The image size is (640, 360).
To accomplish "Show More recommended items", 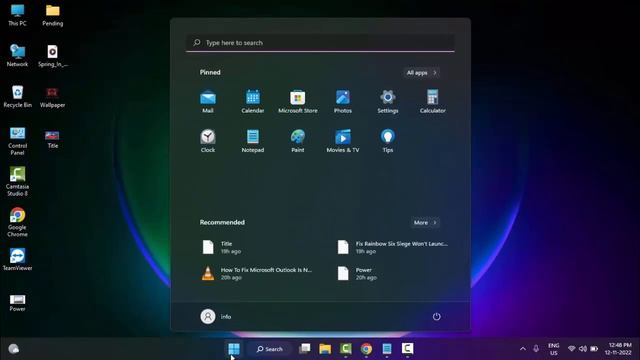I will point(425,222).
